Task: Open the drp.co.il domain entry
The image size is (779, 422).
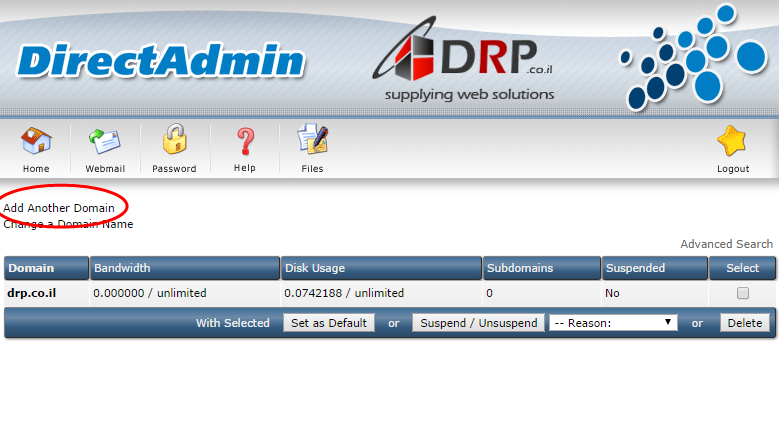Action: point(32,293)
